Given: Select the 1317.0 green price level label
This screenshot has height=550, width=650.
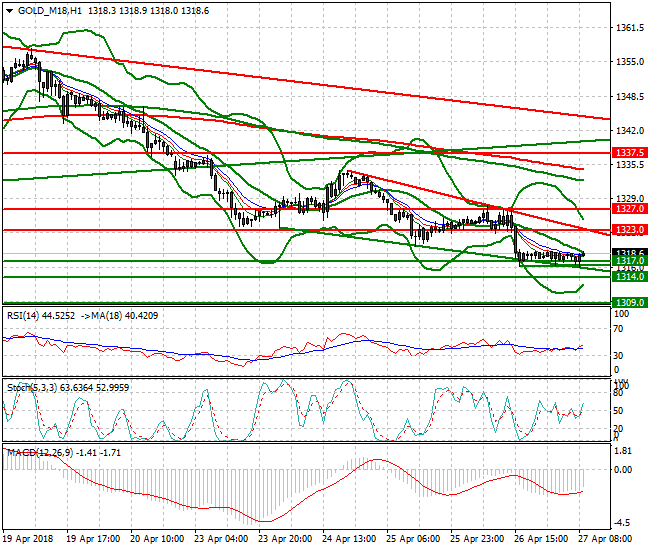Looking at the screenshot, I should click(x=630, y=261).
